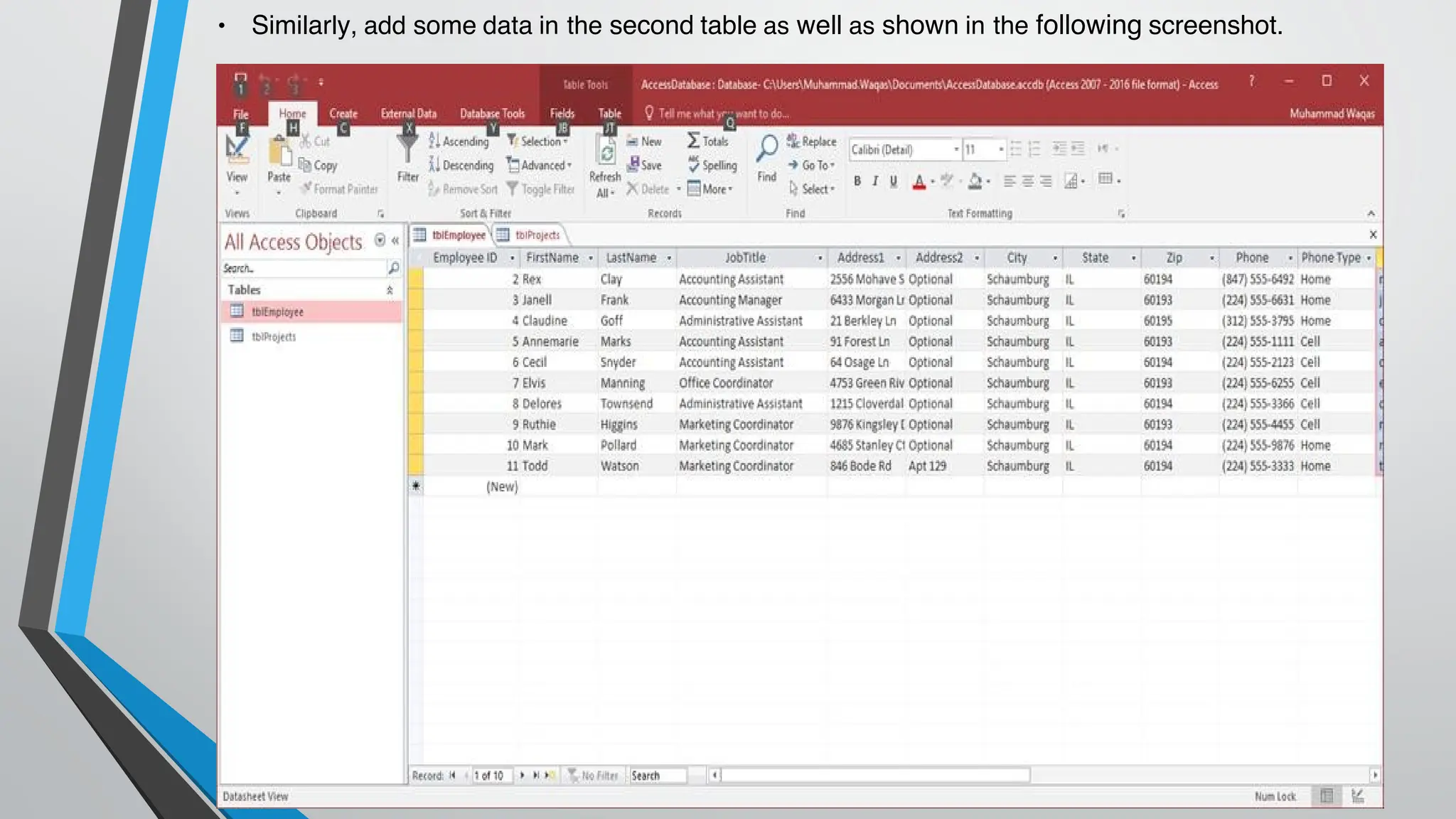Click the font color A button

pos(919,181)
